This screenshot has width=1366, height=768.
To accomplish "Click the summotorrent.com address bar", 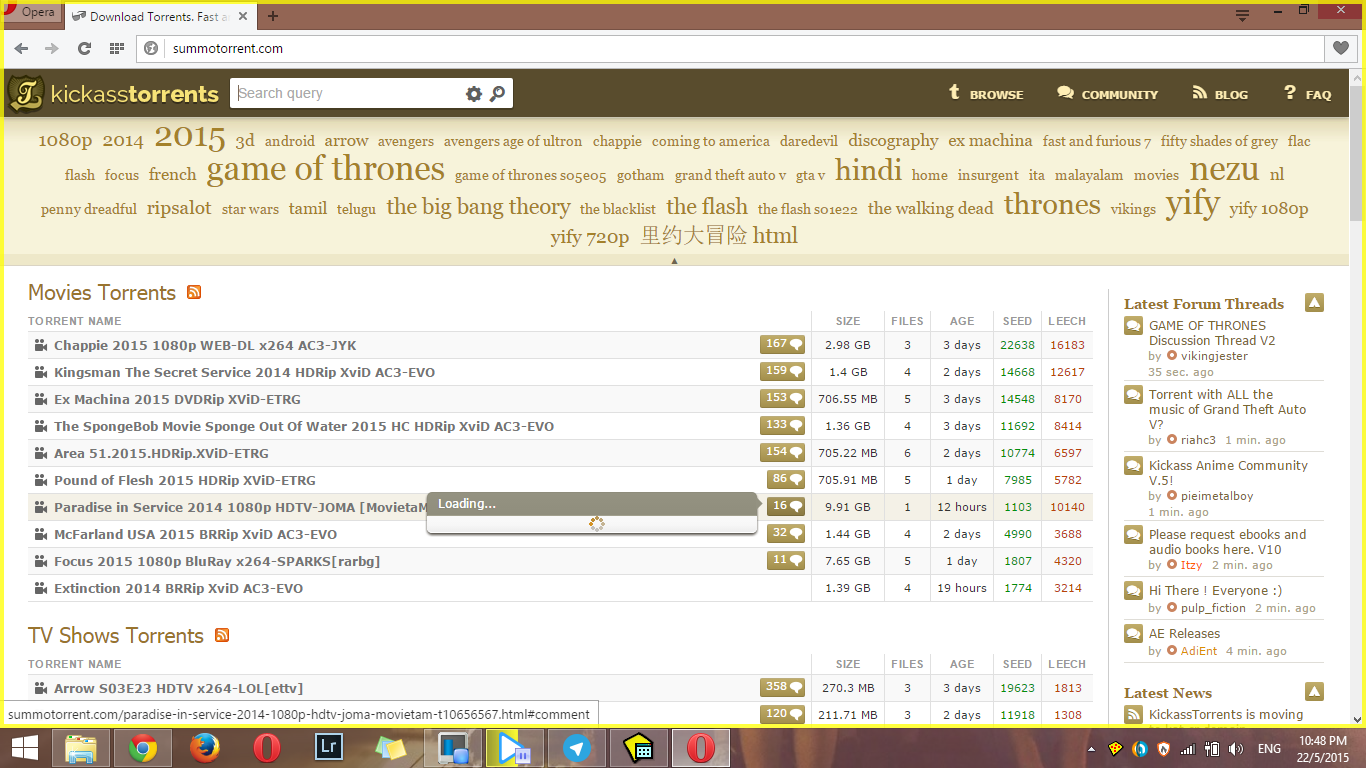I will (729, 48).
